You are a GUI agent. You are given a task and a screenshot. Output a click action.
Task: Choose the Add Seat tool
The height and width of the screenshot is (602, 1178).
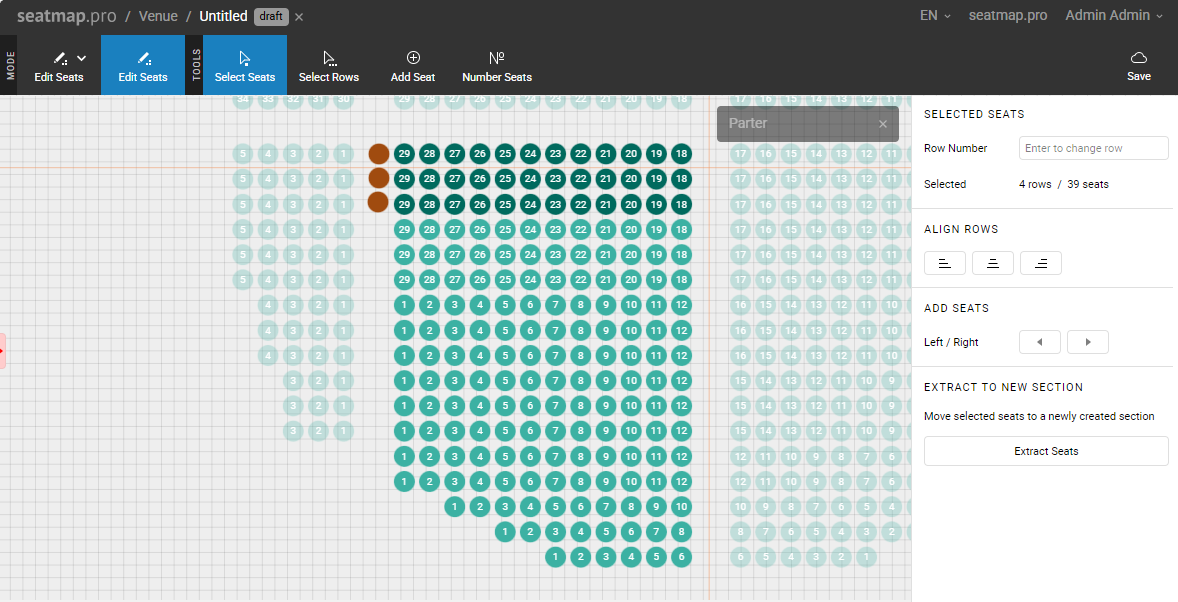click(x=413, y=66)
